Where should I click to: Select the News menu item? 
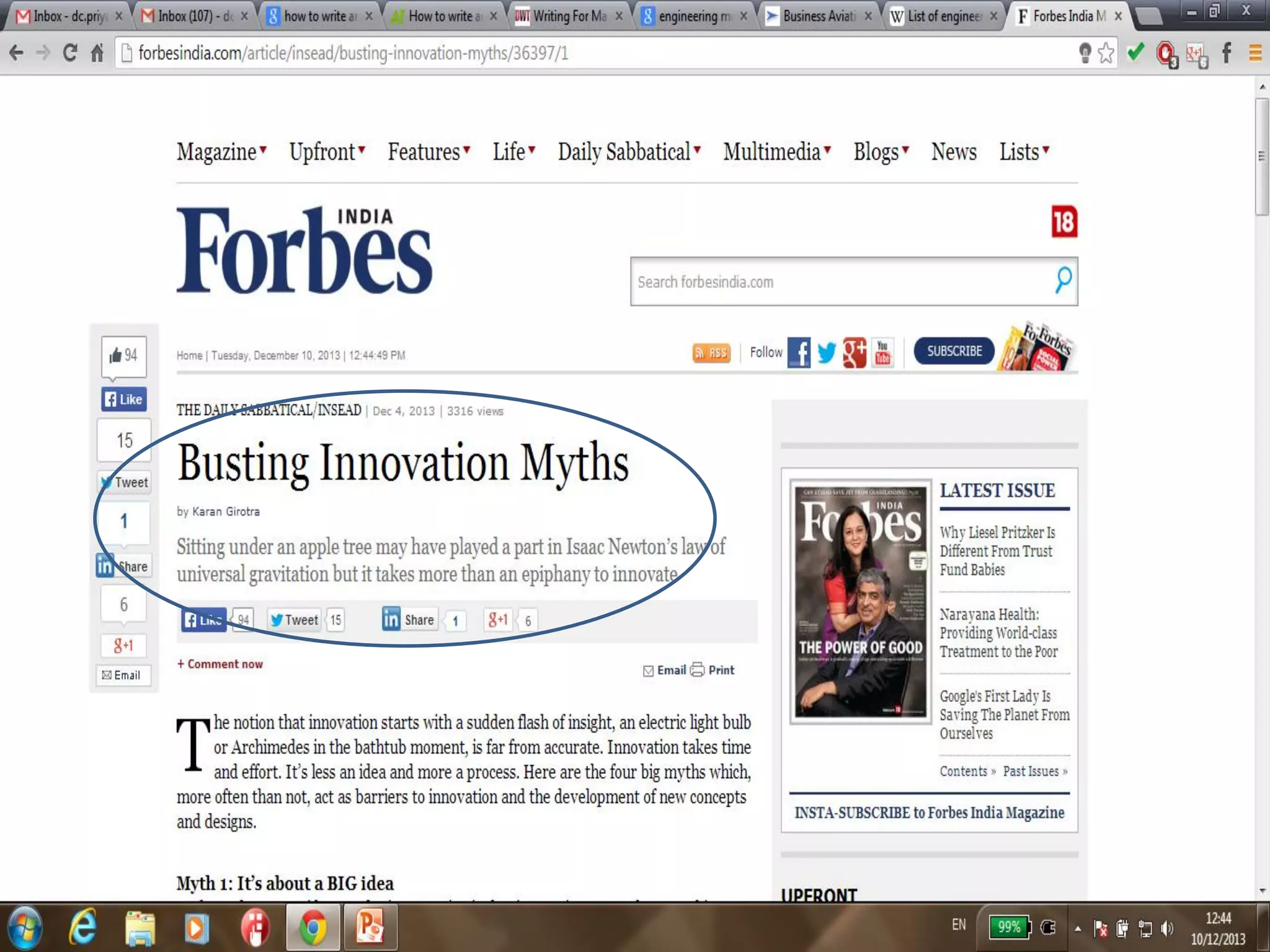[954, 152]
